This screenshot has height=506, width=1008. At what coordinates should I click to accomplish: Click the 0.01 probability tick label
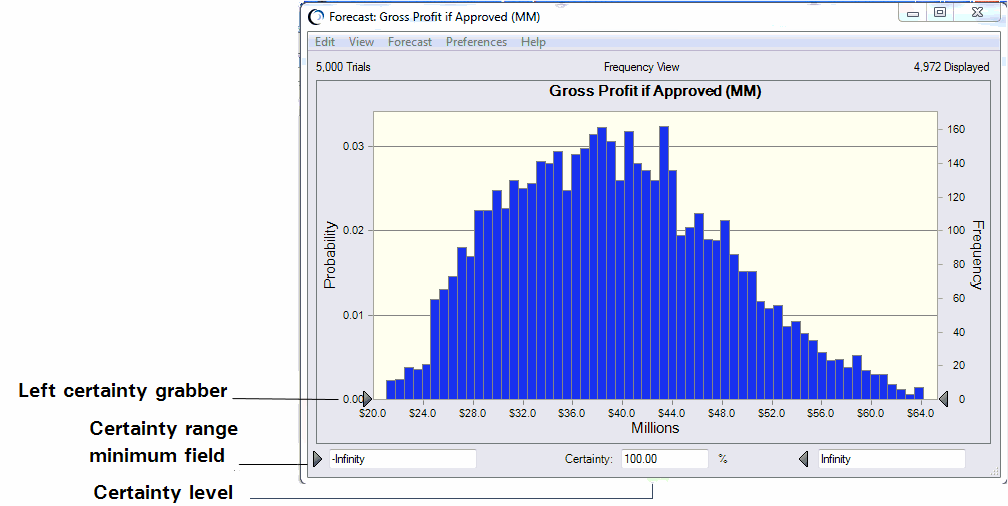coord(354,316)
